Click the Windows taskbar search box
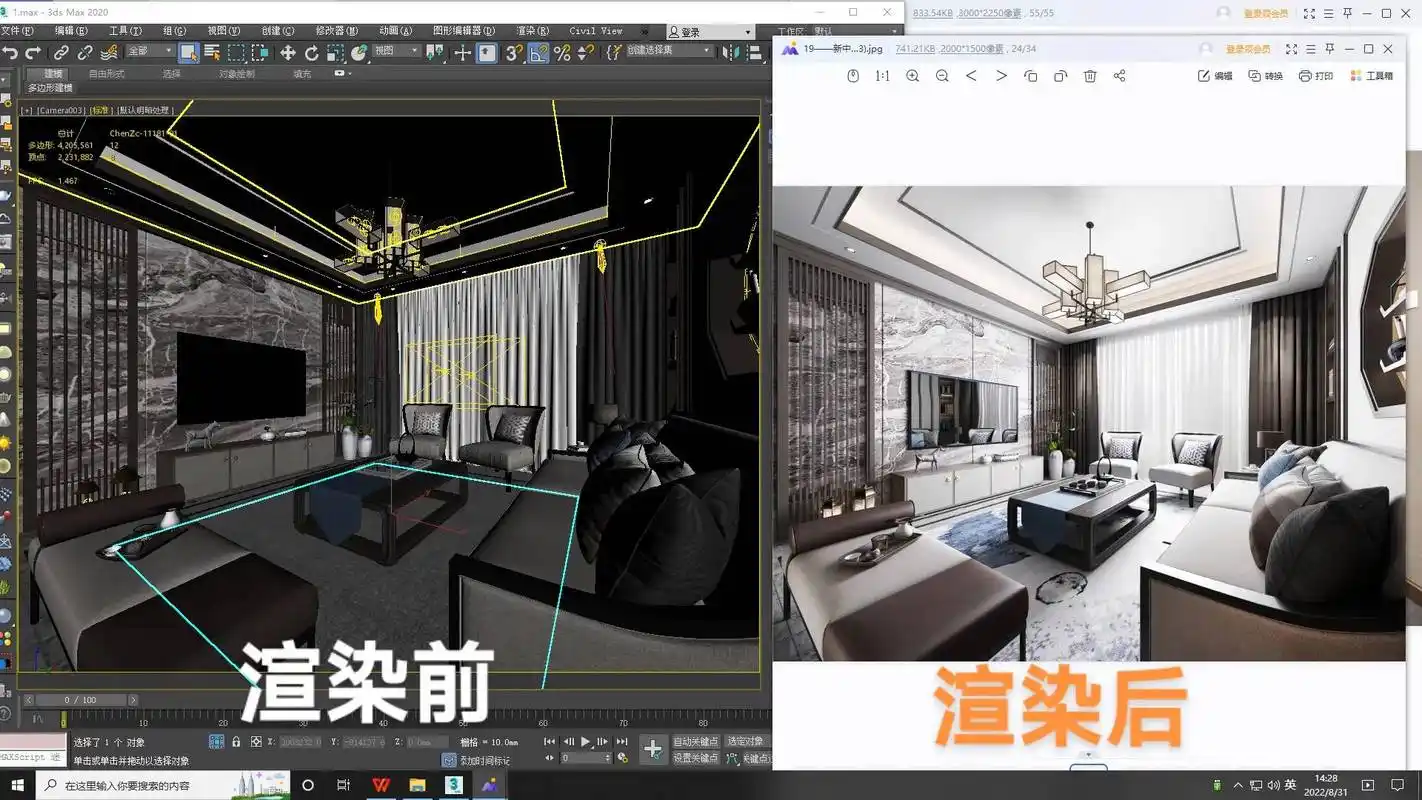Screen dimensions: 1422x800 160,786
